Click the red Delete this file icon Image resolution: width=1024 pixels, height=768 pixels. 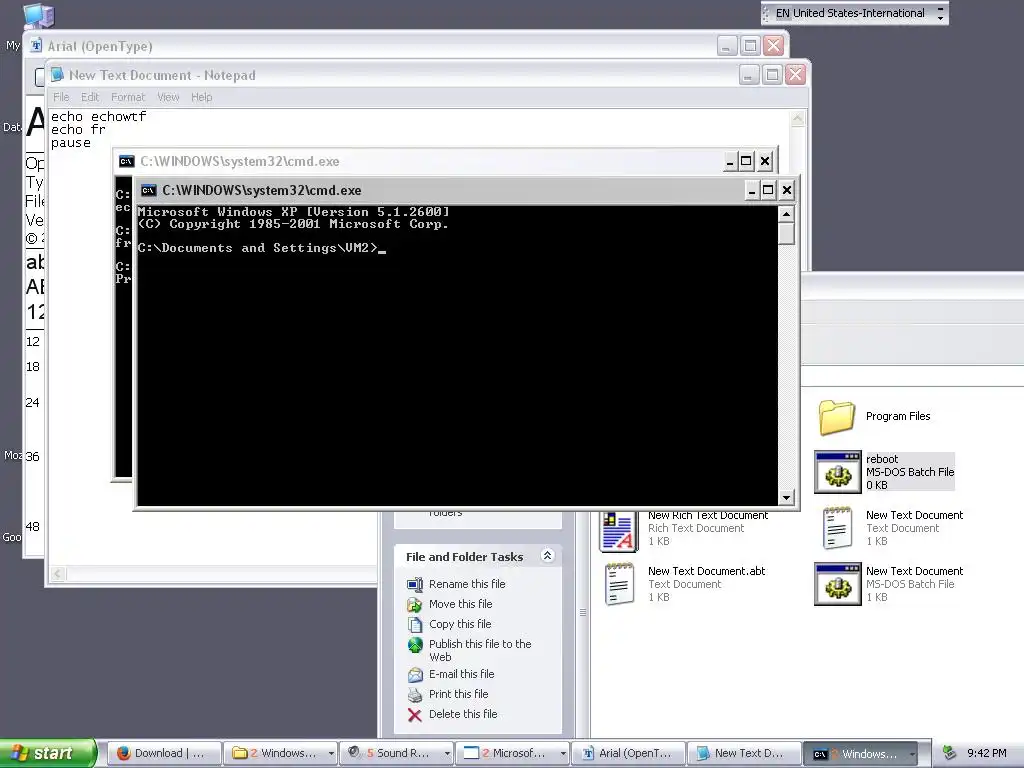[x=415, y=715]
